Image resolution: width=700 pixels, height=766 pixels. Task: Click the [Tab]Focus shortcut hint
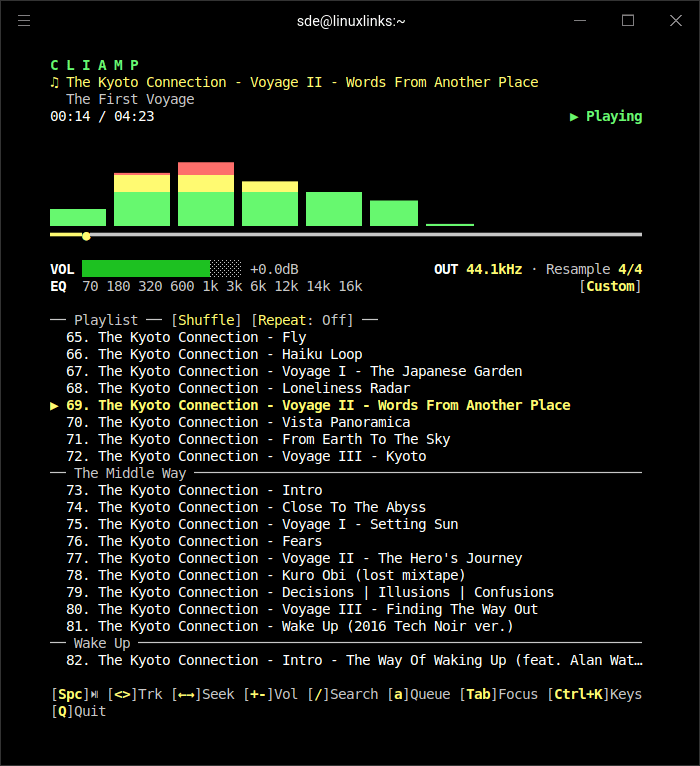point(499,694)
